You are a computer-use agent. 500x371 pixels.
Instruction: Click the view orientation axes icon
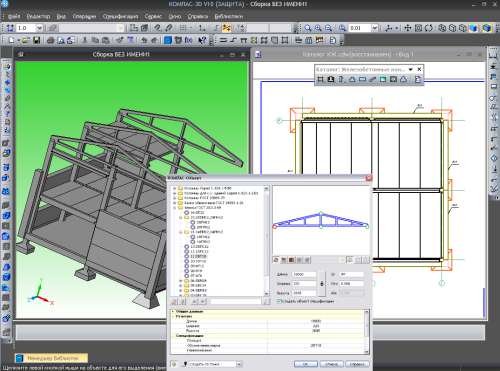coord(389,28)
